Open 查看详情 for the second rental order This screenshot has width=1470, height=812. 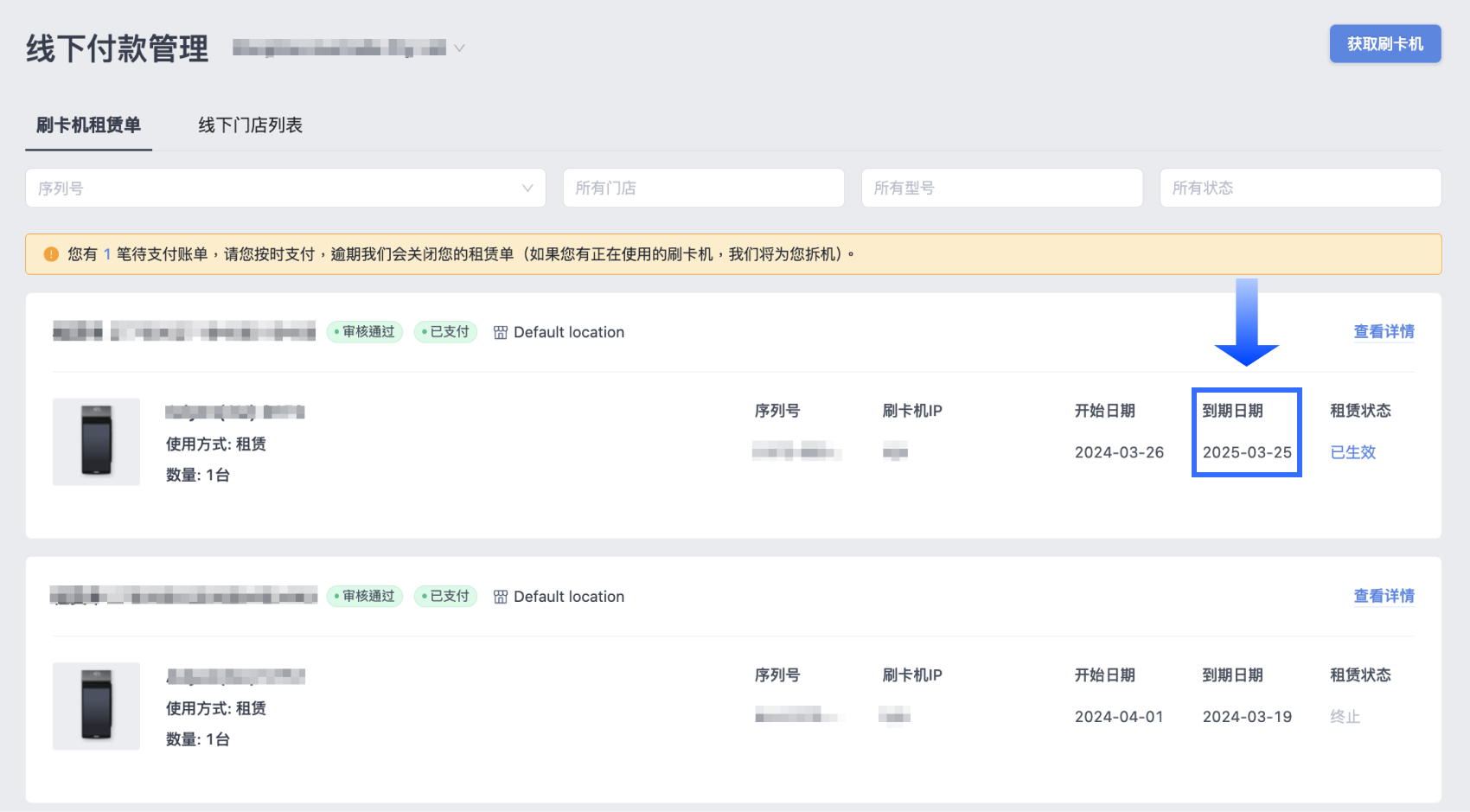1384,597
